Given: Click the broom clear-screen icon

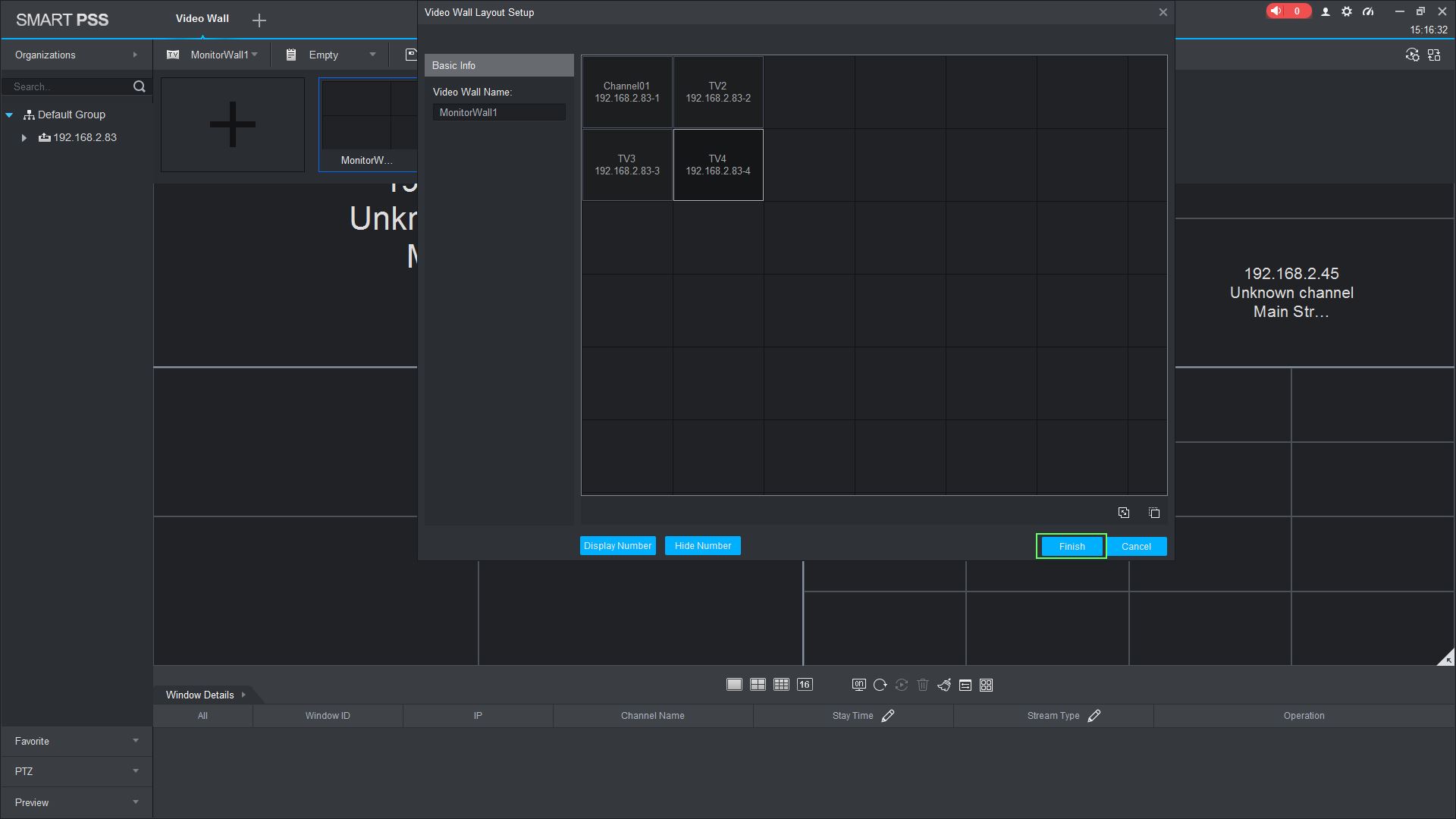Looking at the screenshot, I should [944, 686].
